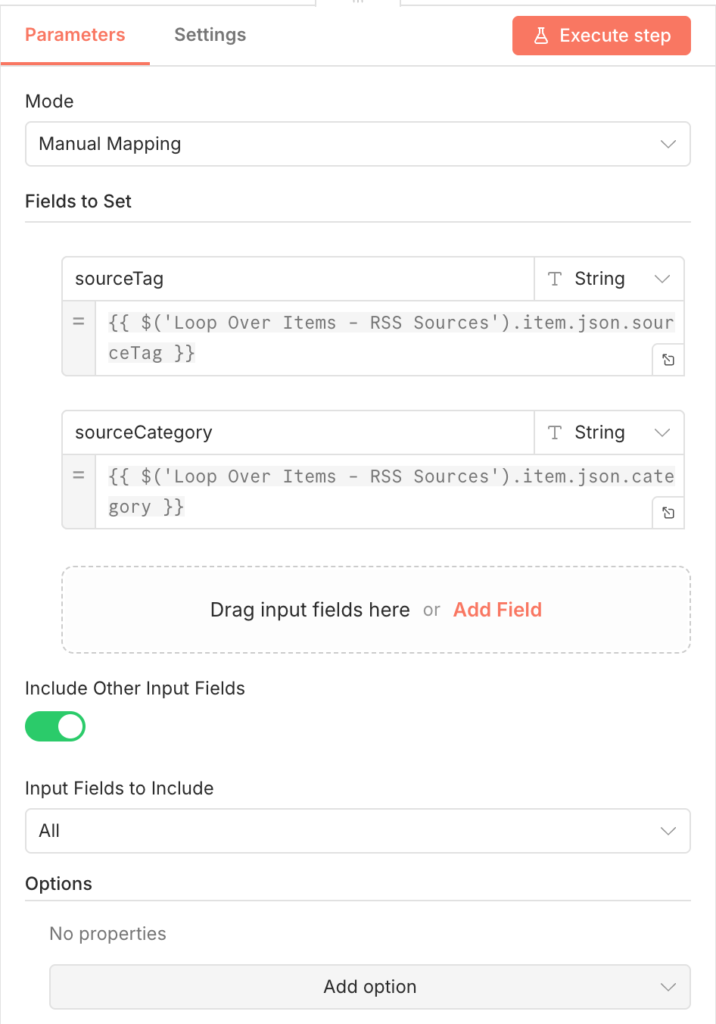Open expression editor for sourceTag value

click(x=668, y=359)
